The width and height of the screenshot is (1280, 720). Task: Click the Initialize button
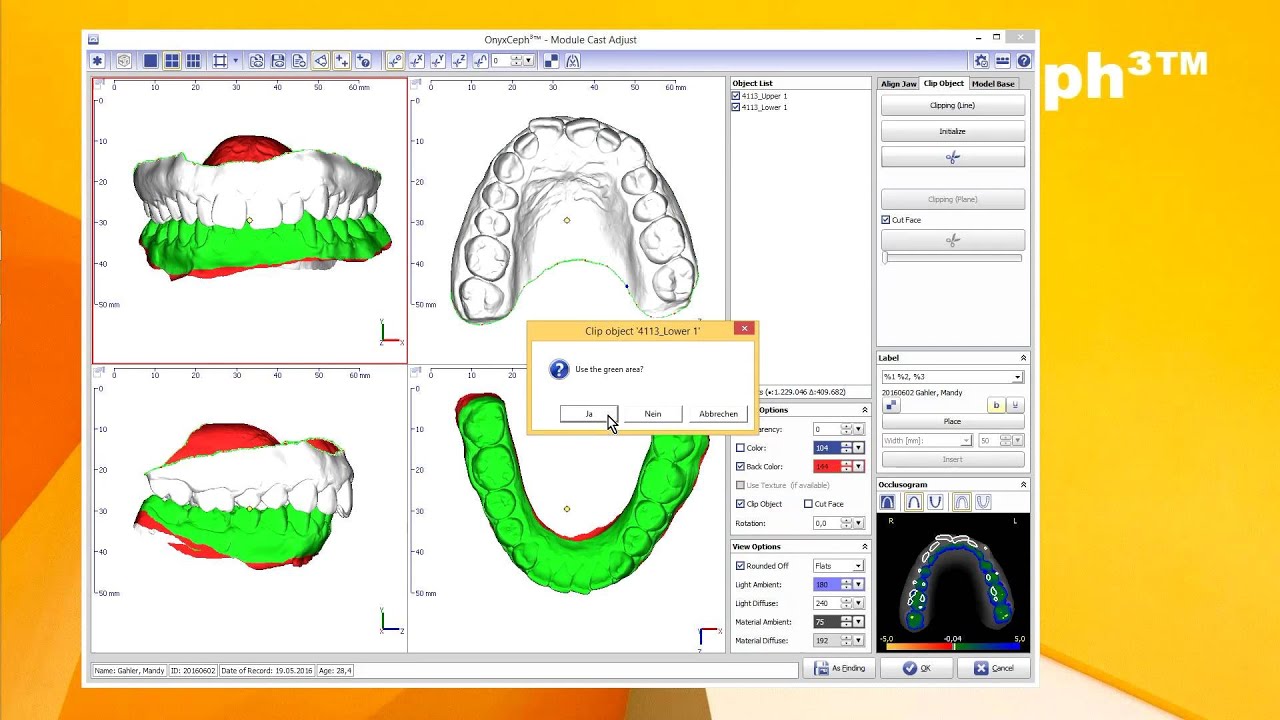[x=952, y=131]
